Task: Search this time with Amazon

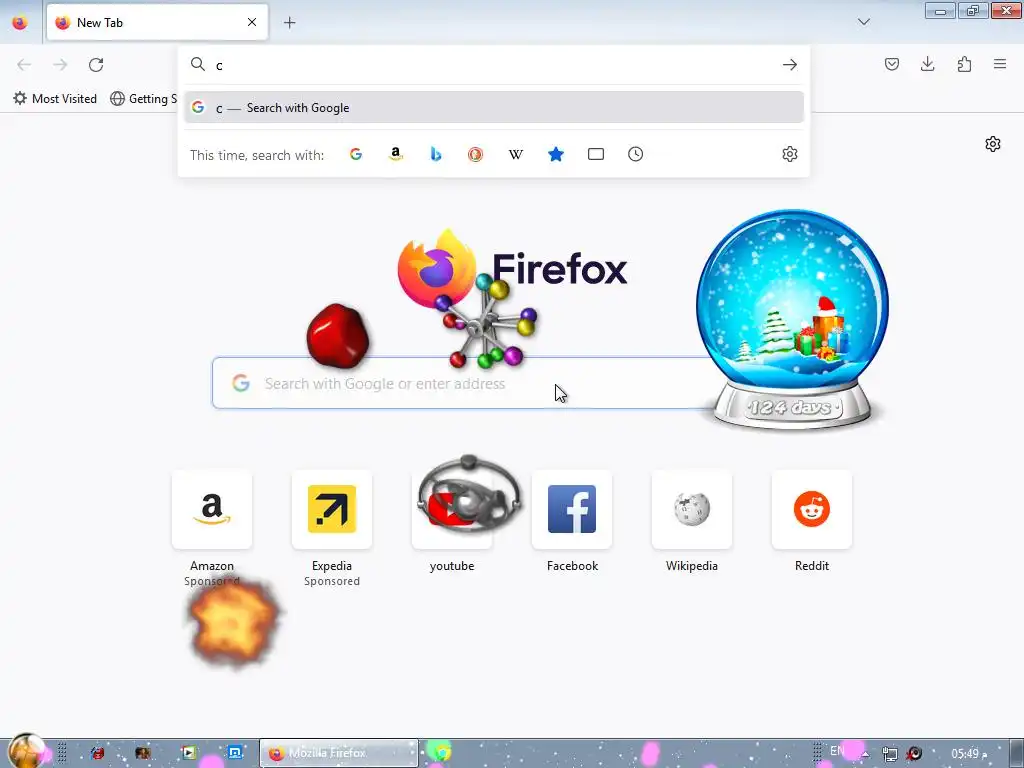Action: tap(396, 154)
